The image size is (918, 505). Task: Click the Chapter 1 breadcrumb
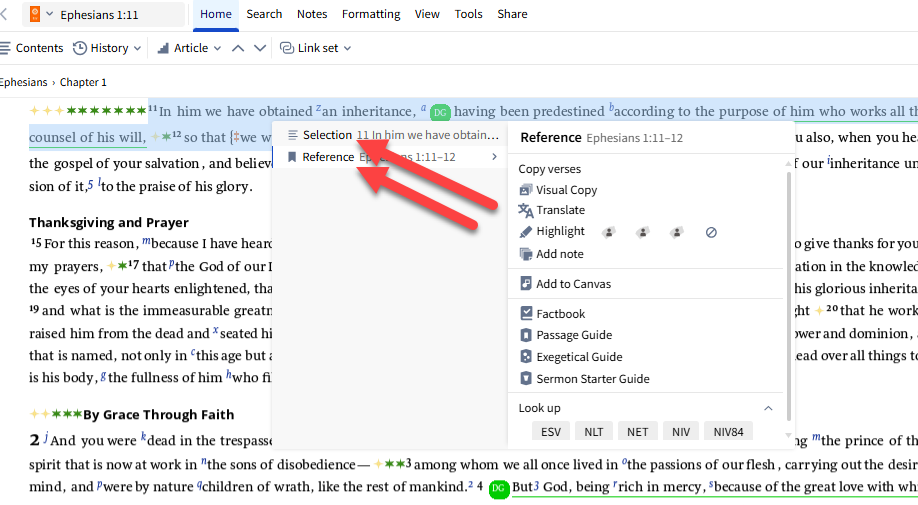(x=83, y=82)
